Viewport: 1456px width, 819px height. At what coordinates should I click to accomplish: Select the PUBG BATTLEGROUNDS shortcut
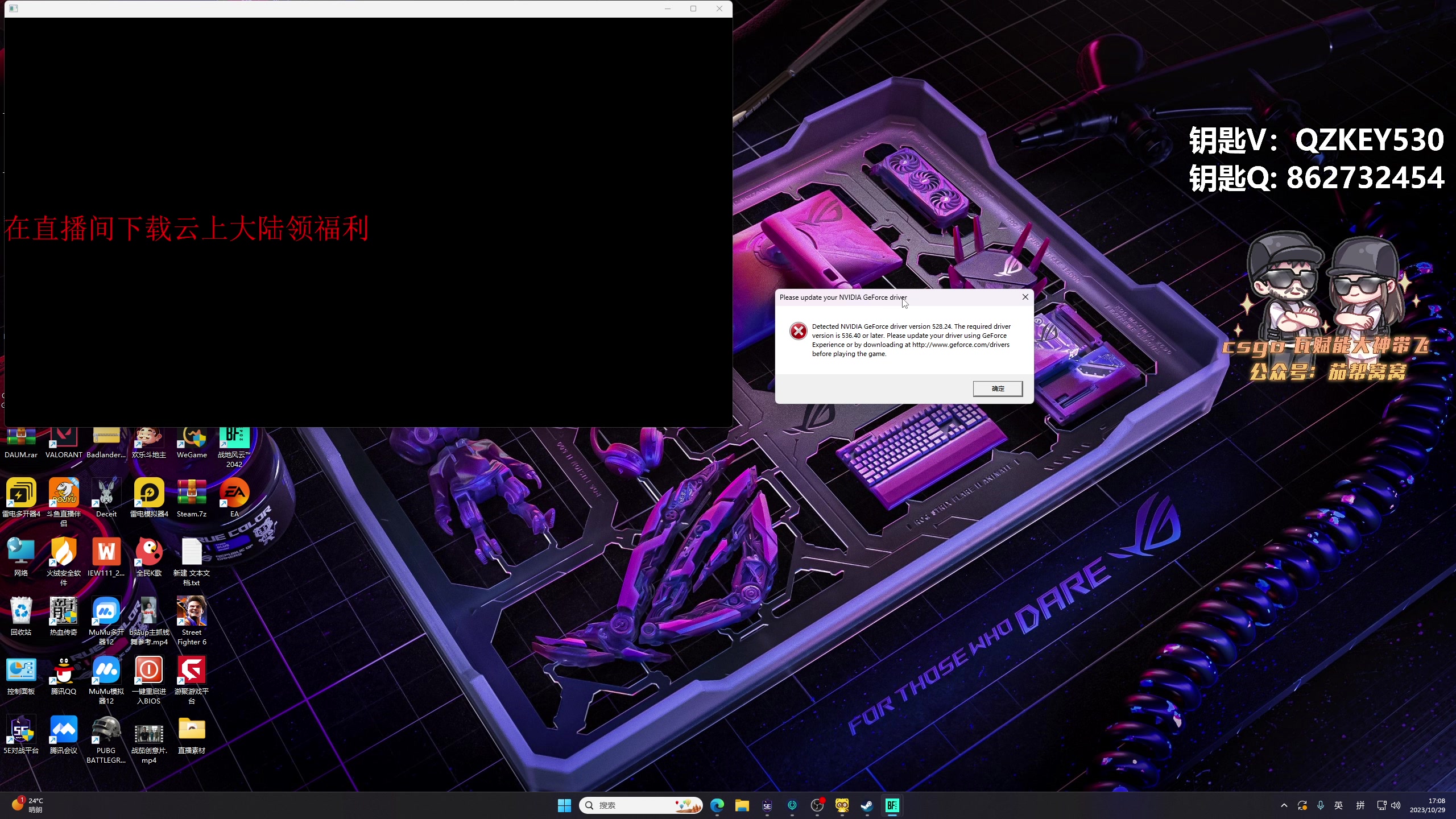106,739
